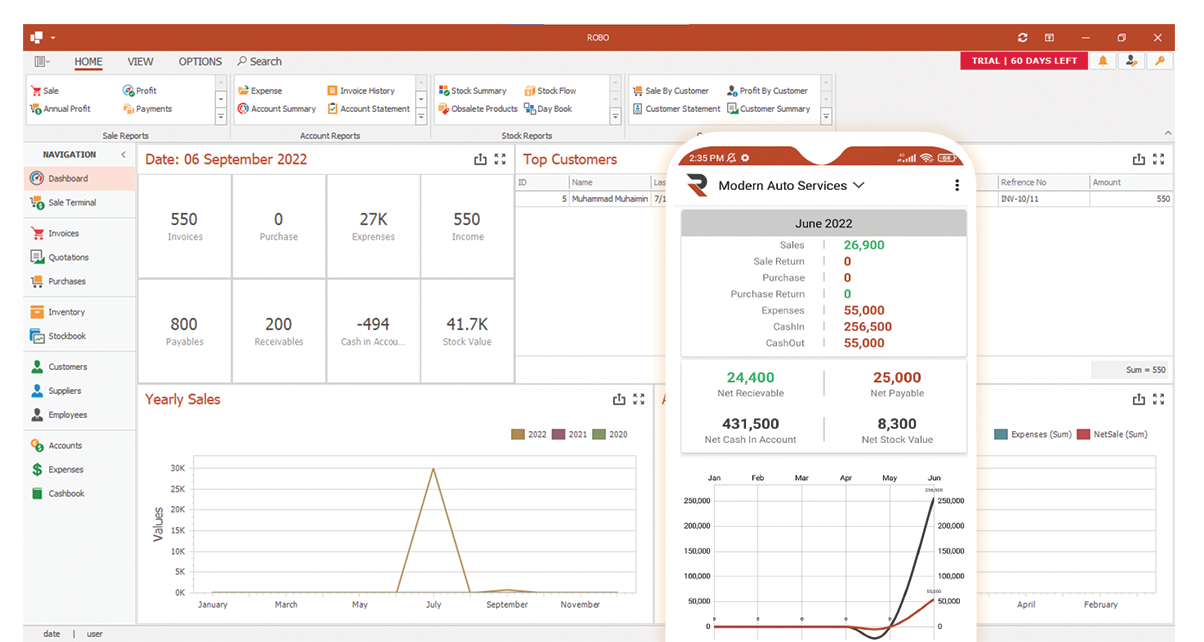Expand the Sale Reports gallery dropdown
This screenshot has height=642, width=1204.
[x=221, y=117]
